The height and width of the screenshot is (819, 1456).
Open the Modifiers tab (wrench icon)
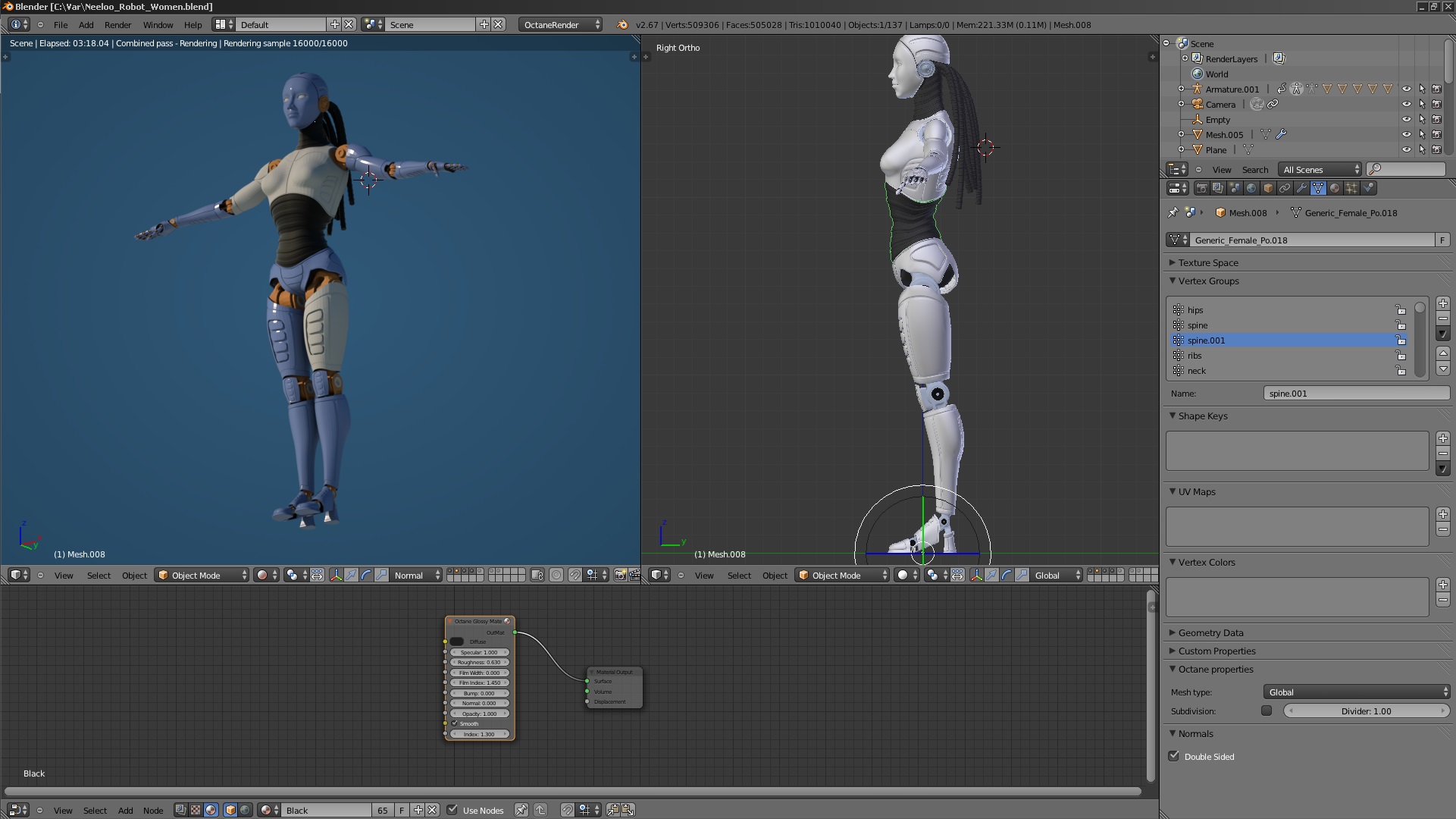pyautogui.click(x=1301, y=188)
